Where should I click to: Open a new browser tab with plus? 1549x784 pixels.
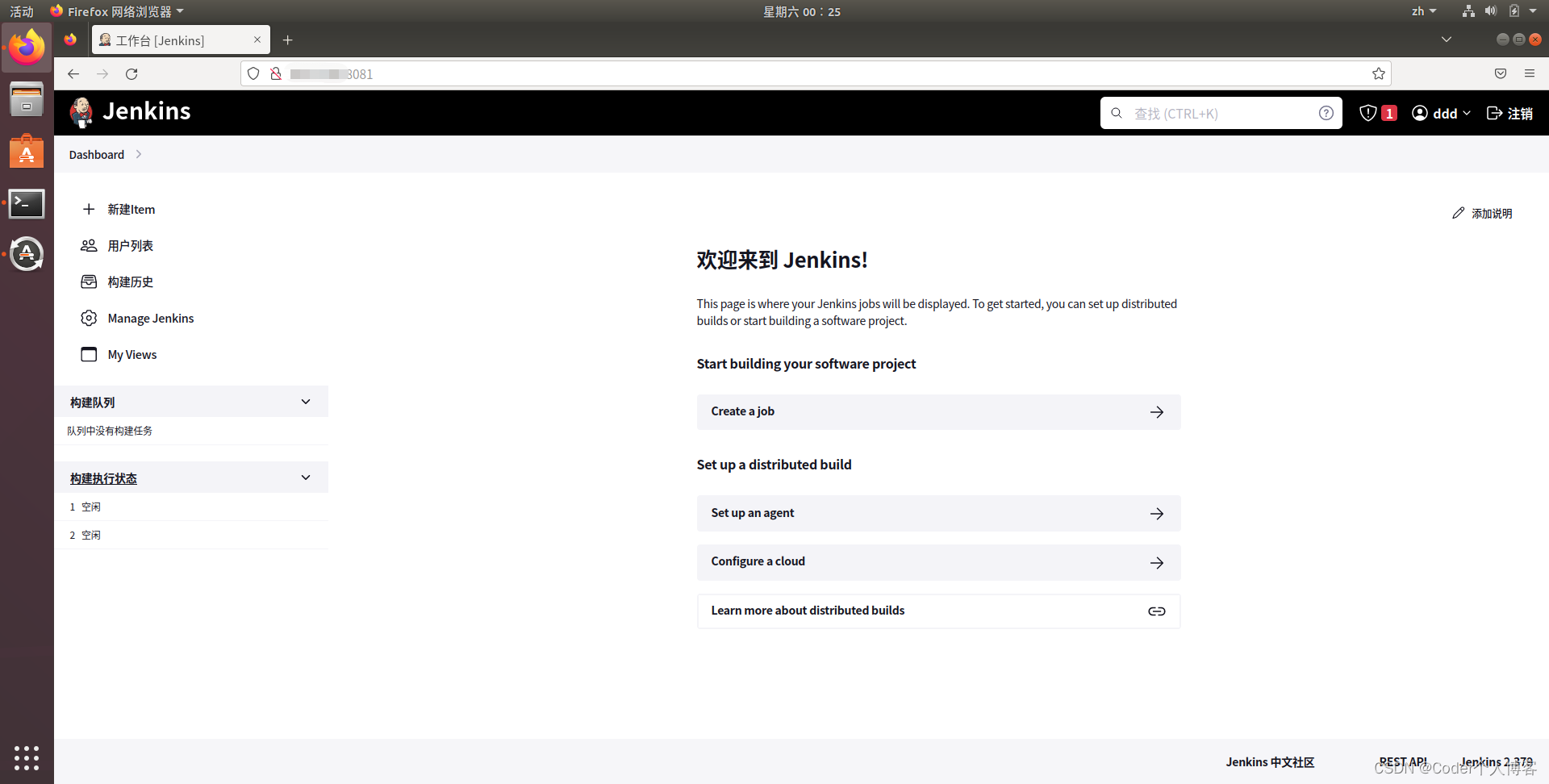pyautogui.click(x=287, y=40)
